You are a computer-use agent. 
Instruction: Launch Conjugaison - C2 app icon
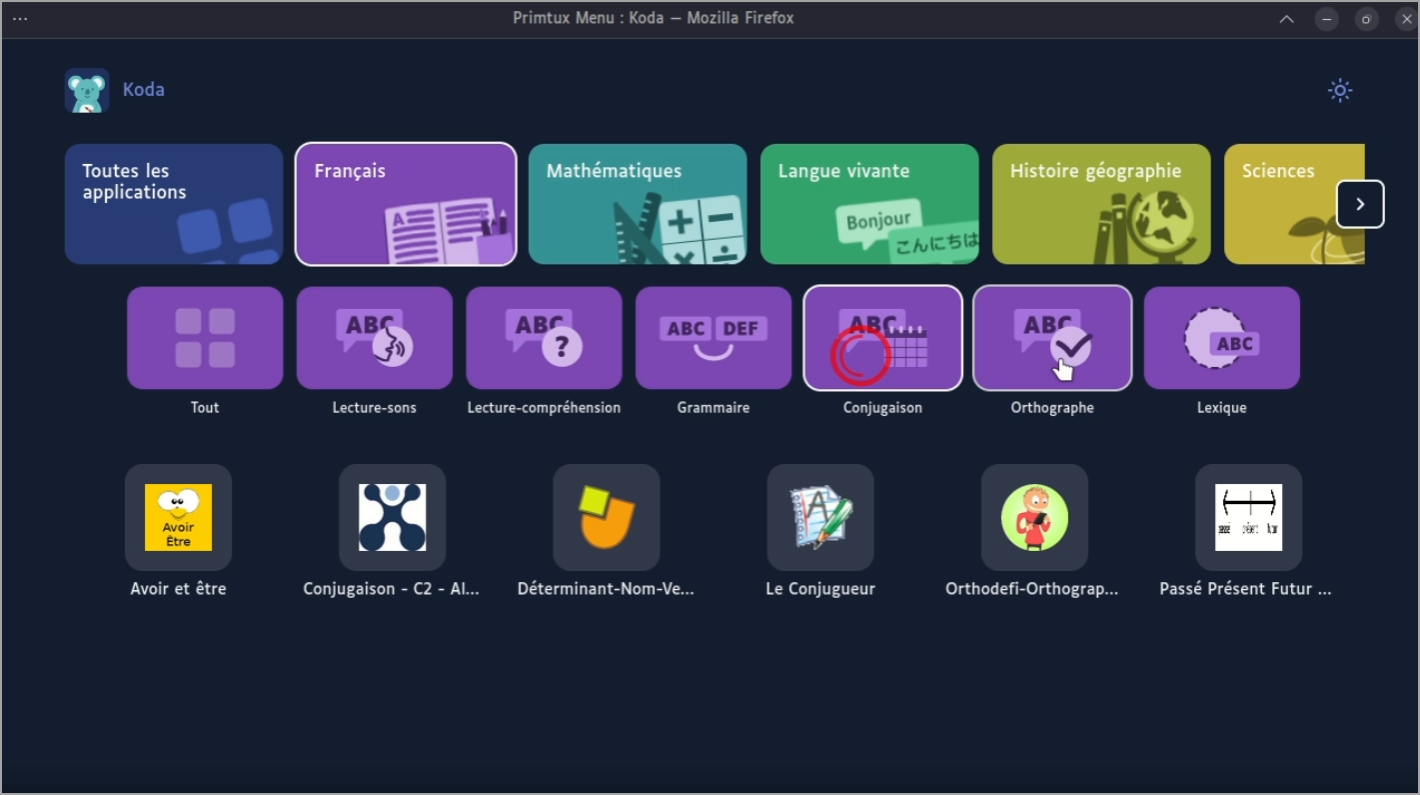pos(392,517)
